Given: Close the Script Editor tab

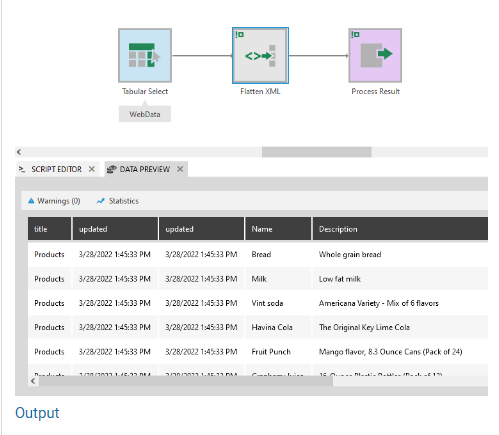Looking at the screenshot, I should (x=92, y=169).
